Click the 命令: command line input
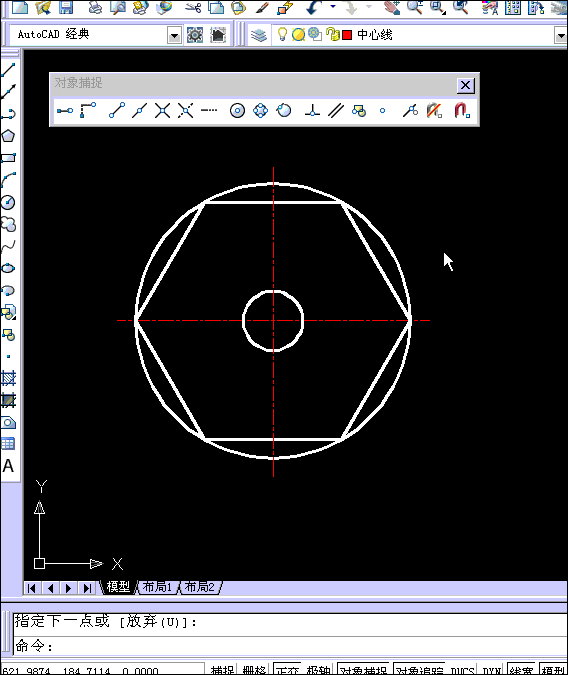 [290, 646]
